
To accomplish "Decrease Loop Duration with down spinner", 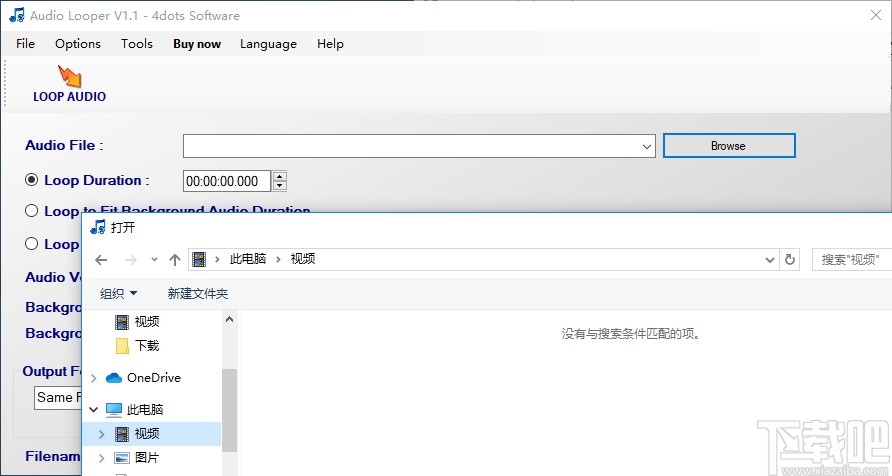I will [279, 186].
